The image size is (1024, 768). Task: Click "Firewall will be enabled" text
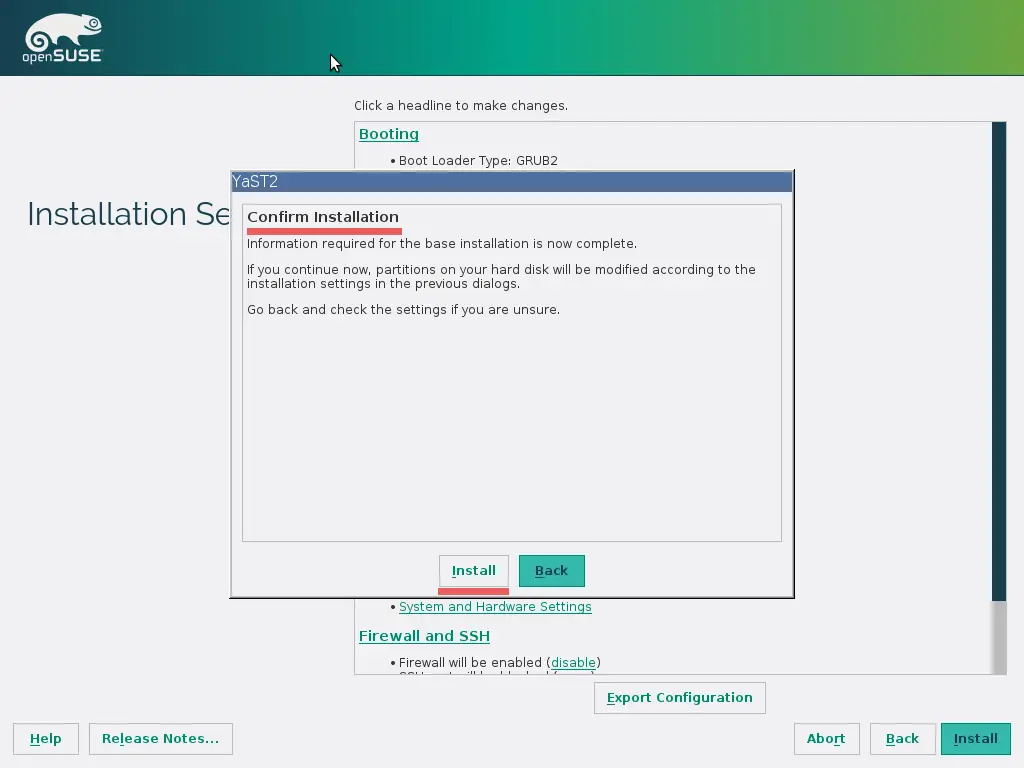(470, 662)
